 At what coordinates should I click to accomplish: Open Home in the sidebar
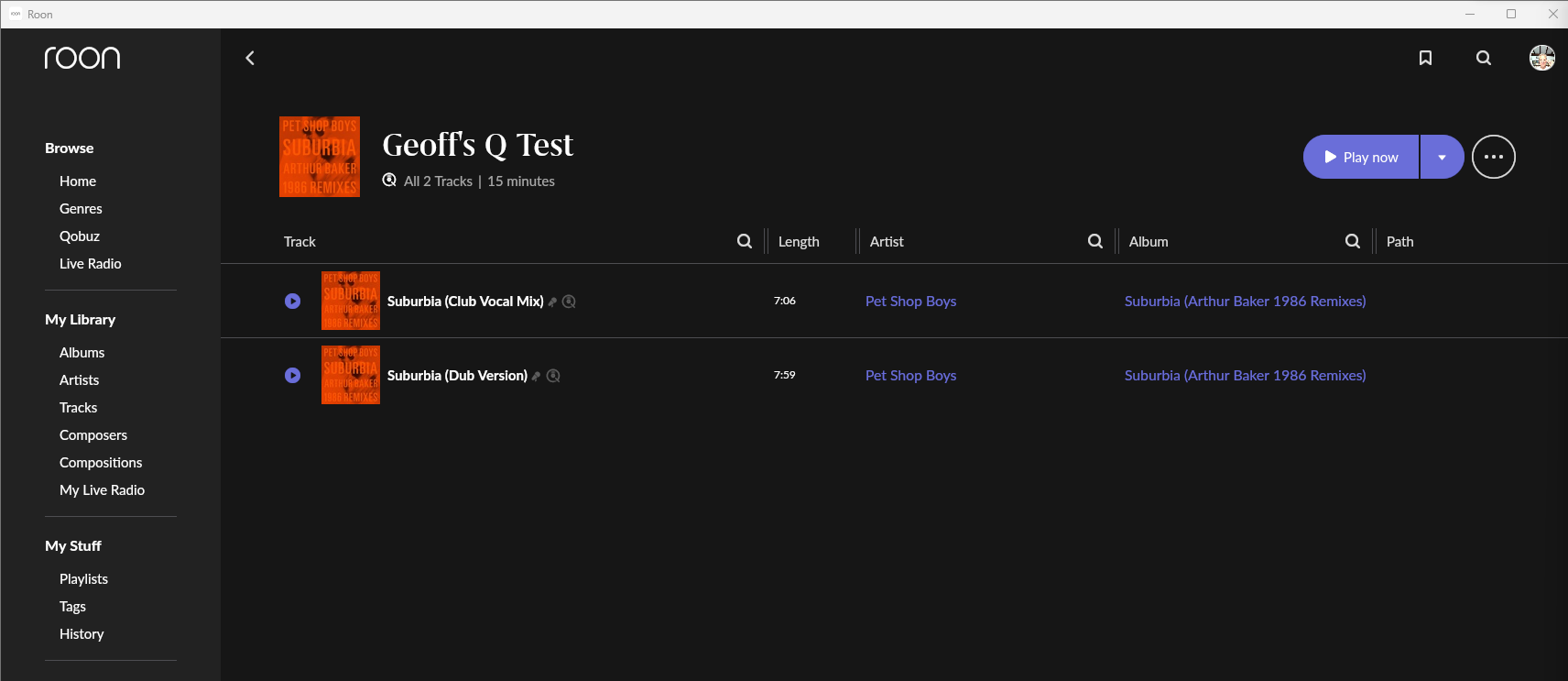coord(78,181)
